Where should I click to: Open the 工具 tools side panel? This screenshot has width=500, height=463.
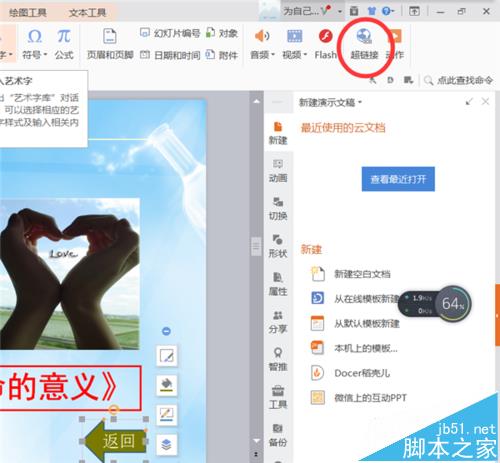point(278,397)
